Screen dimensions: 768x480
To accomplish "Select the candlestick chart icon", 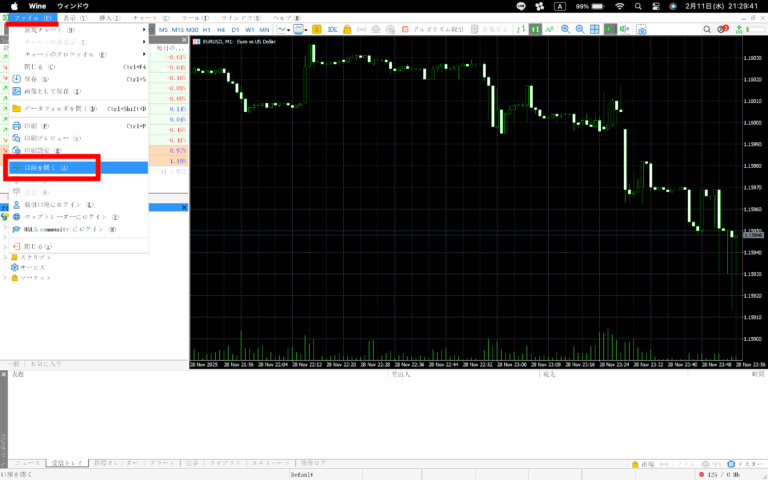I will [x=536, y=30].
